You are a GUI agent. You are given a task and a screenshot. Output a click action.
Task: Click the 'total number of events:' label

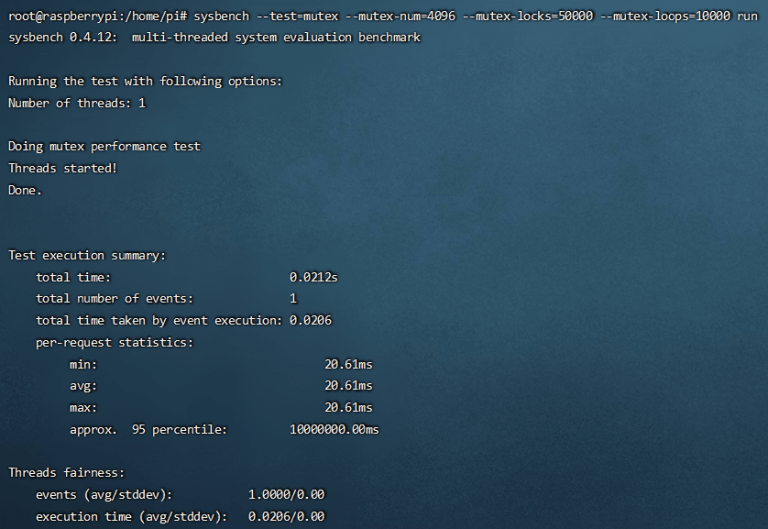(x=114, y=298)
